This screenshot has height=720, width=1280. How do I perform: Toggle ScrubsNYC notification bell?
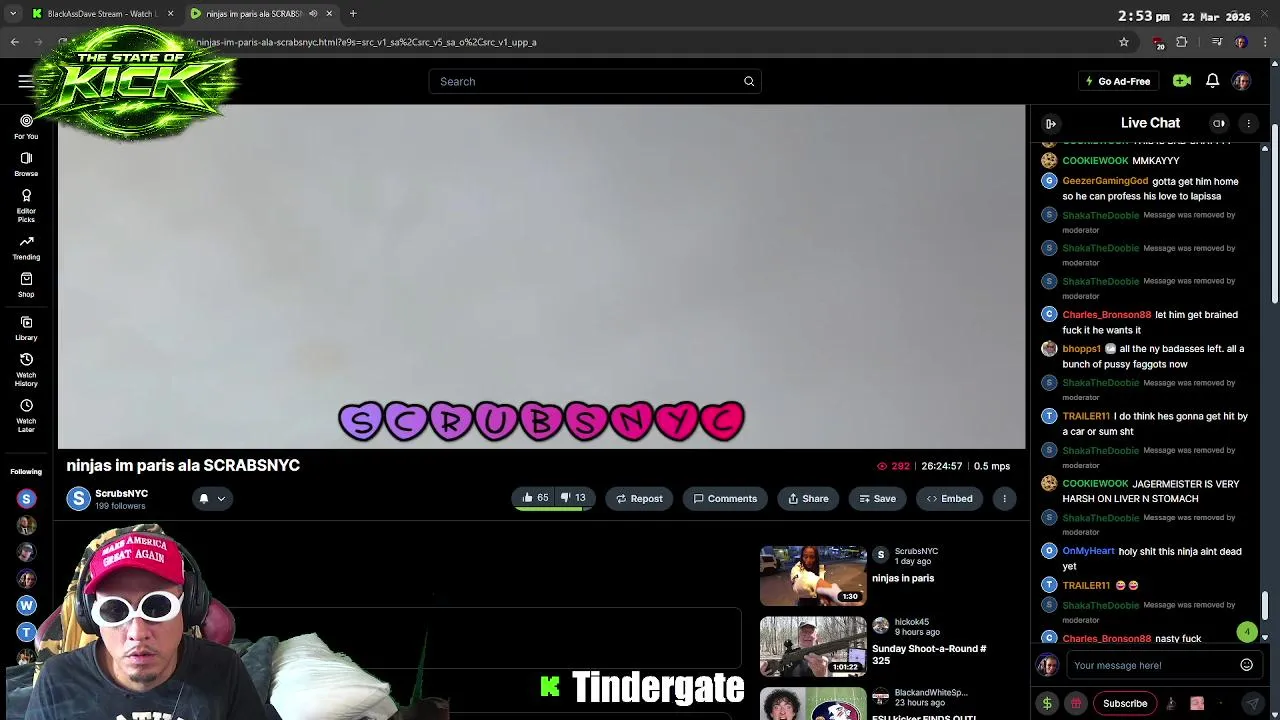pyautogui.click(x=203, y=498)
